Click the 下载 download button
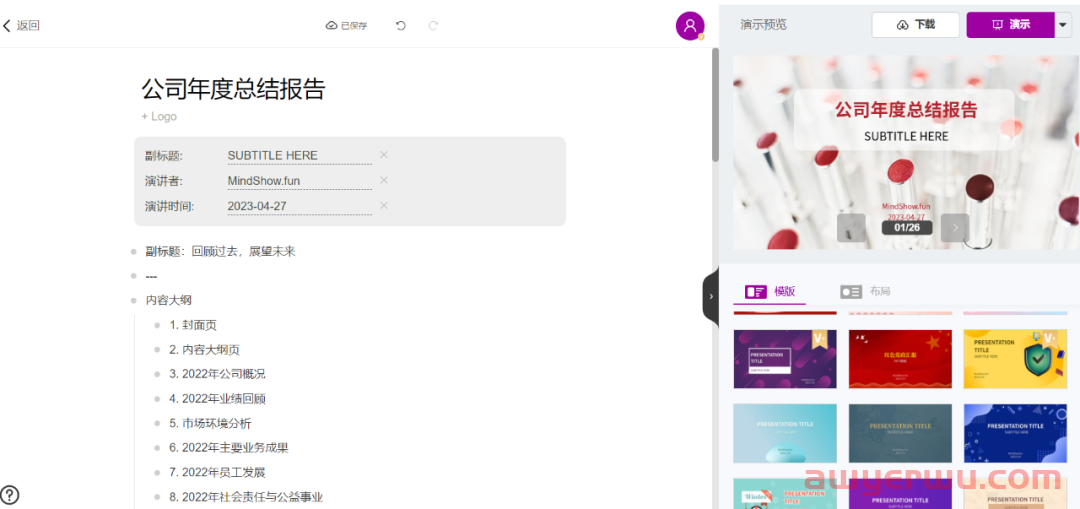Screen dimensions: 1080x509 click(915, 25)
